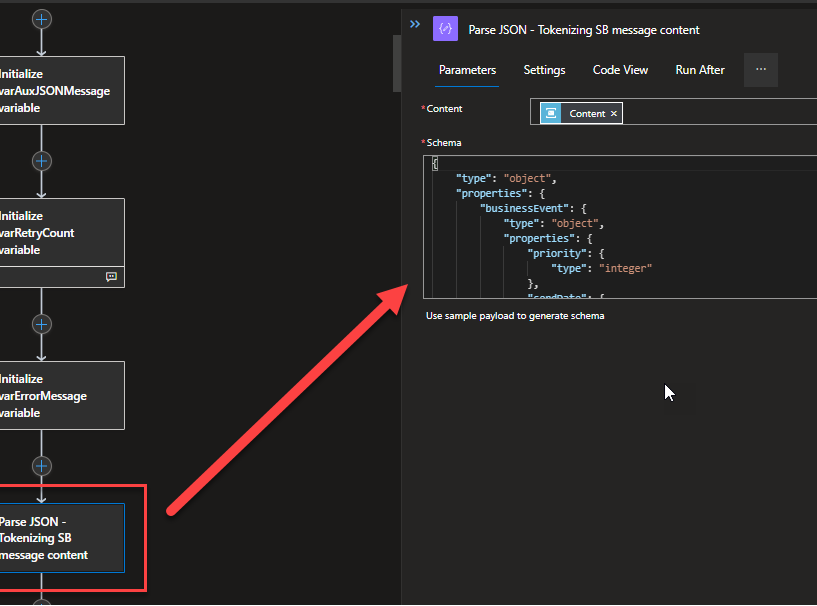Click into the Schema editor box

(620, 227)
